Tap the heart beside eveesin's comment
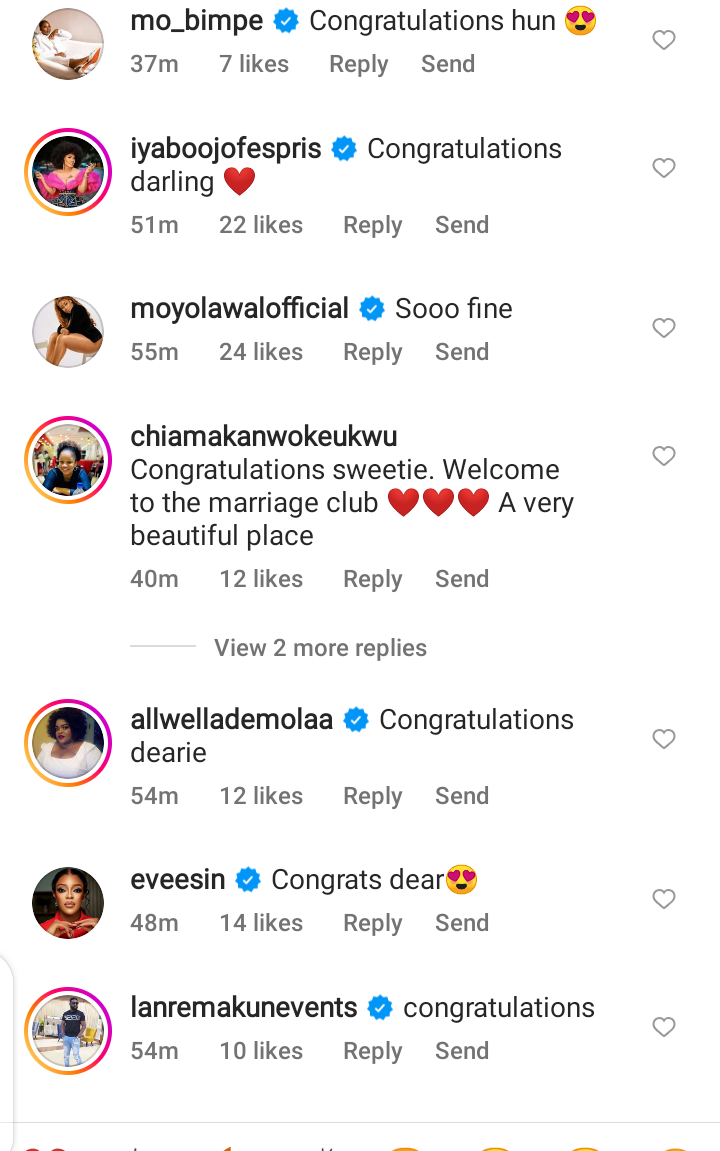Image resolution: width=720 pixels, height=1151 pixels. click(664, 899)
